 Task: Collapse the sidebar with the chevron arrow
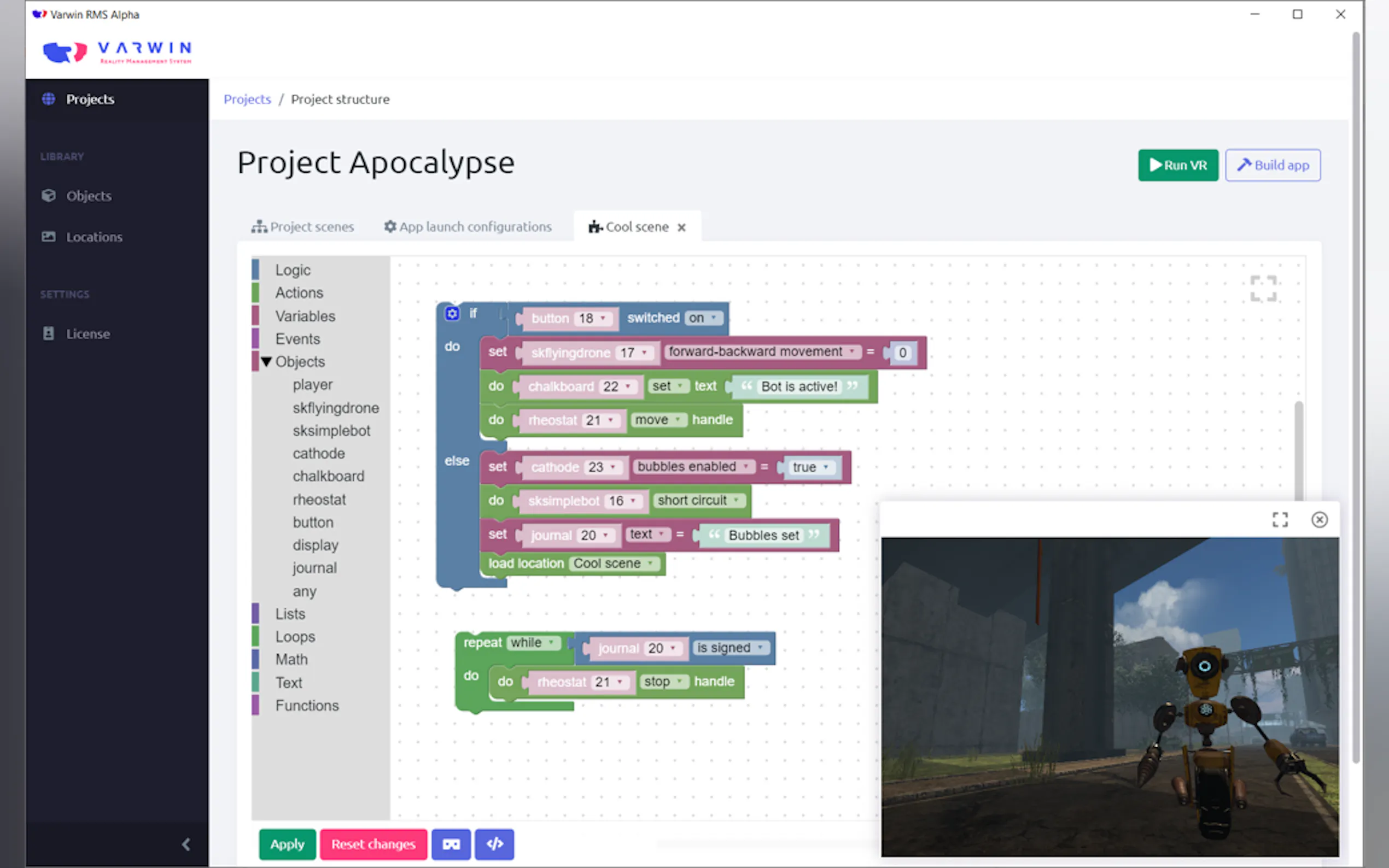click(186, 844)
